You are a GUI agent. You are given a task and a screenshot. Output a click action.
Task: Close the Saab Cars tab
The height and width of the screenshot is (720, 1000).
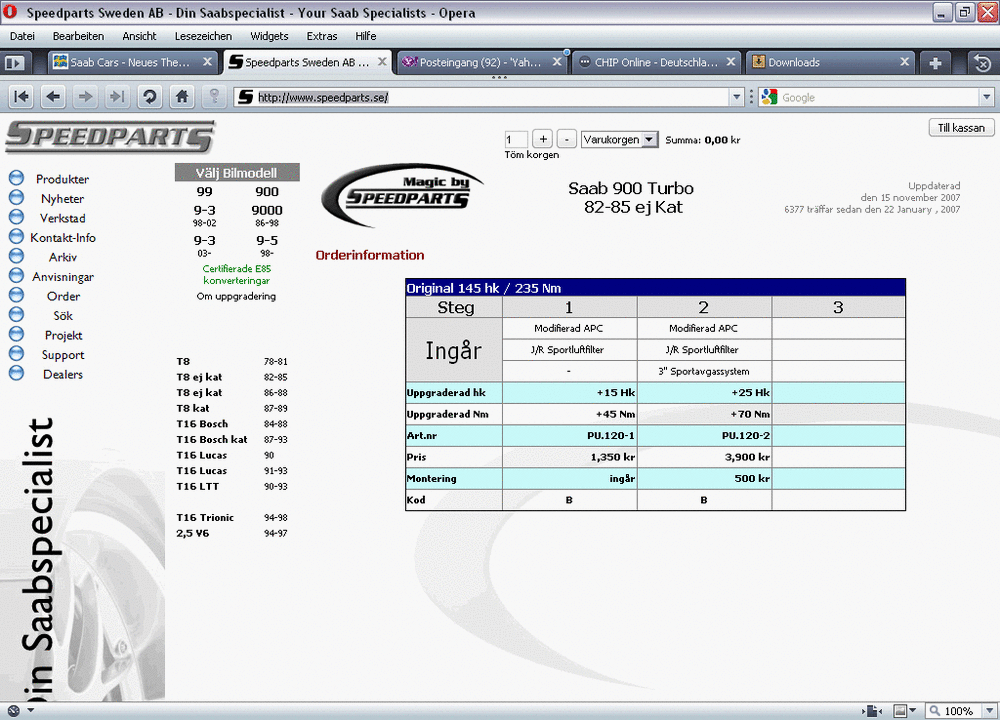point(207,62)
